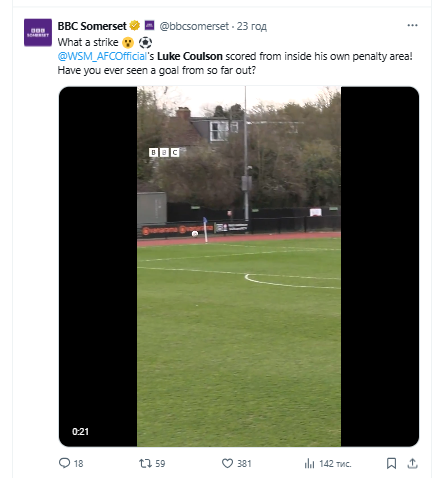Click the 142 тис. views count

(335, 464)
